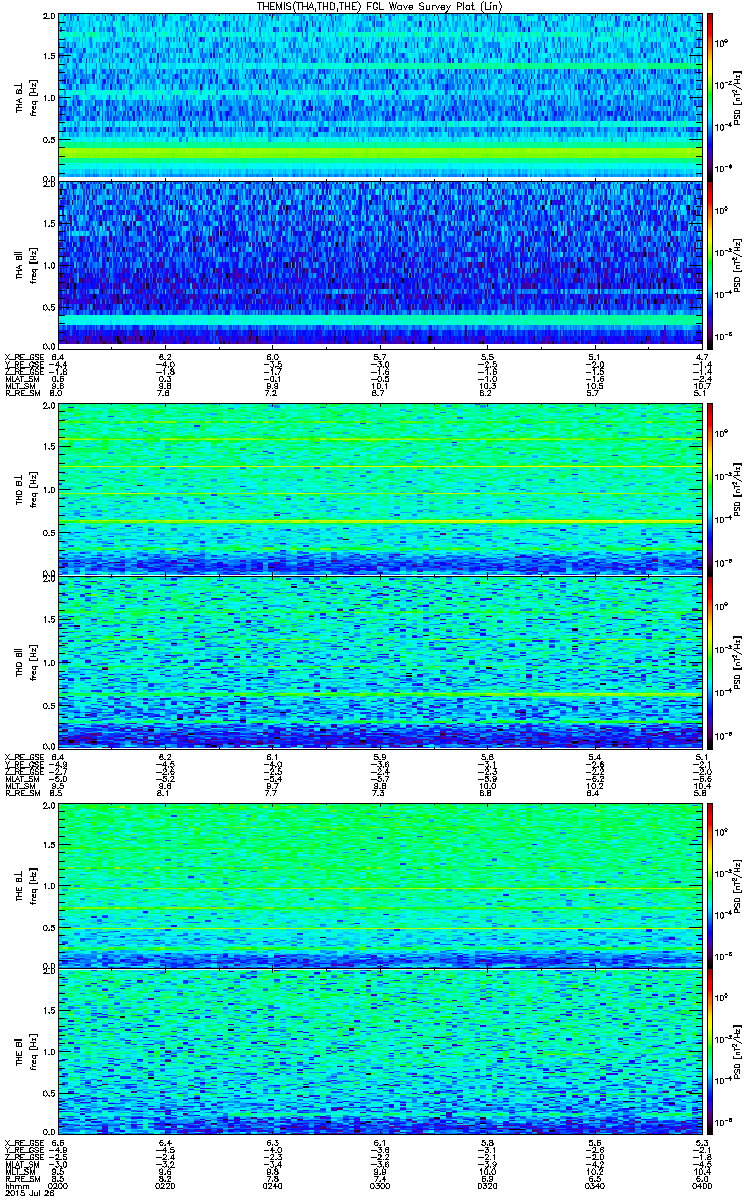Select the THA B-perpendicular frequency axis label

pyautogui.click(x=25, y=97)
